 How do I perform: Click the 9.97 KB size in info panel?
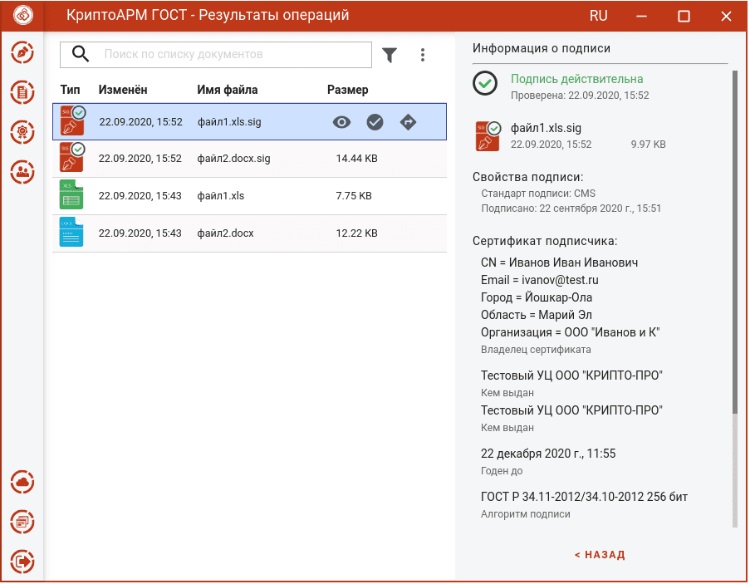(x=648, y=144)
